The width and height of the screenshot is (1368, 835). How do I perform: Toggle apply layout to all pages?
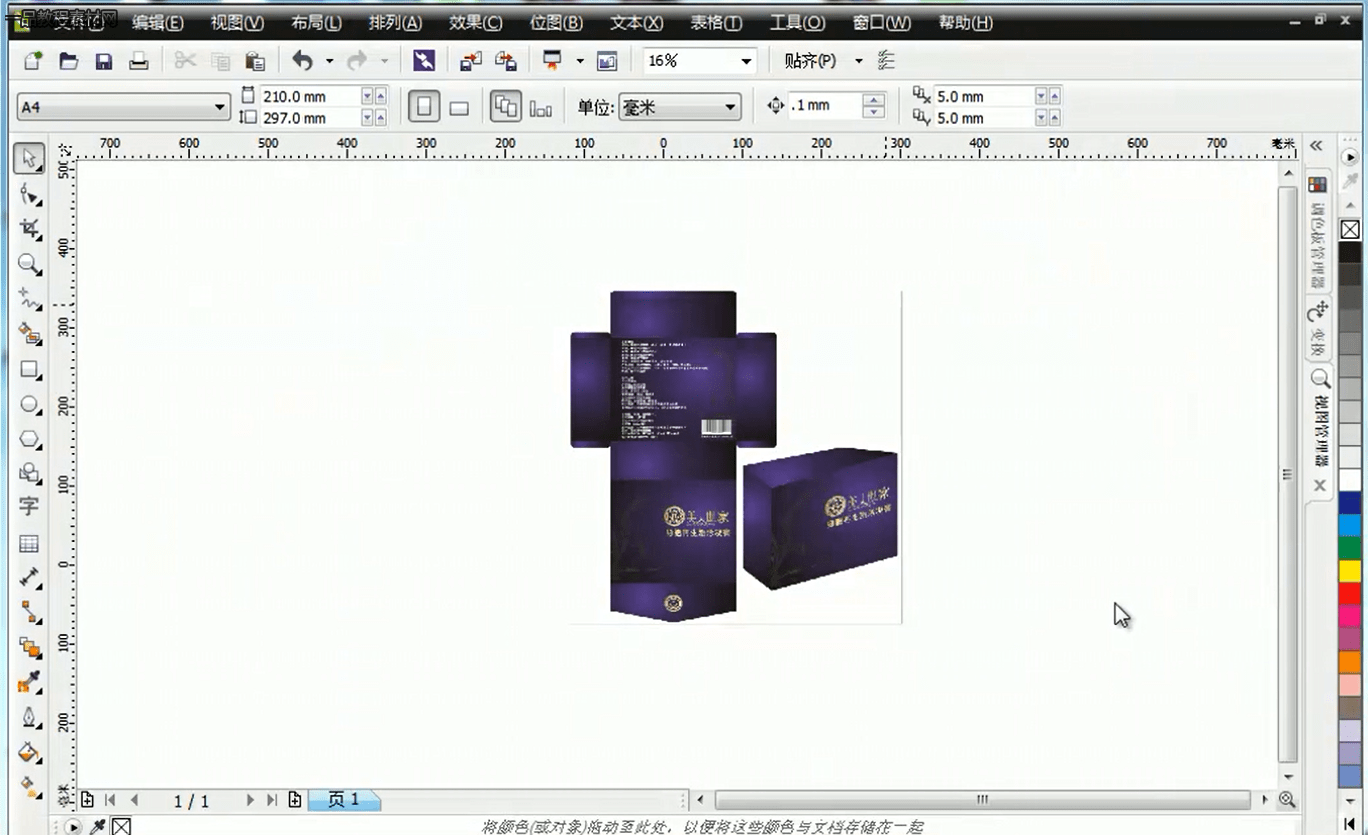click(506, 107)
